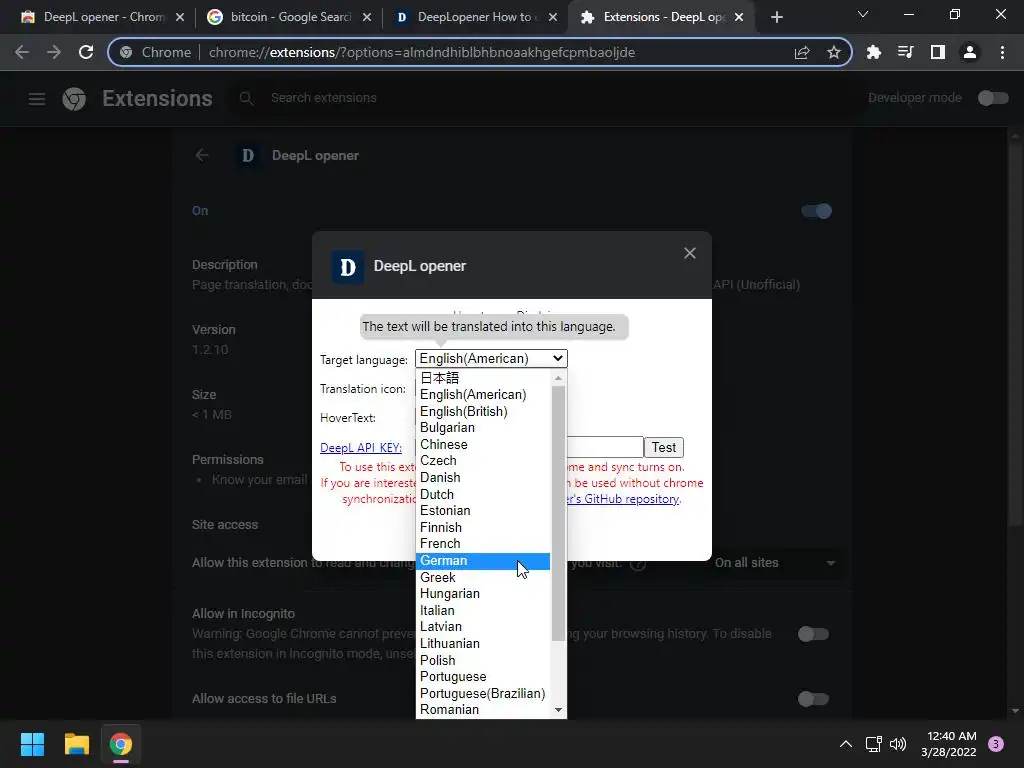1024x768 pixels.
Task: Open the On all sites dropdown
Action: point(775,563)
